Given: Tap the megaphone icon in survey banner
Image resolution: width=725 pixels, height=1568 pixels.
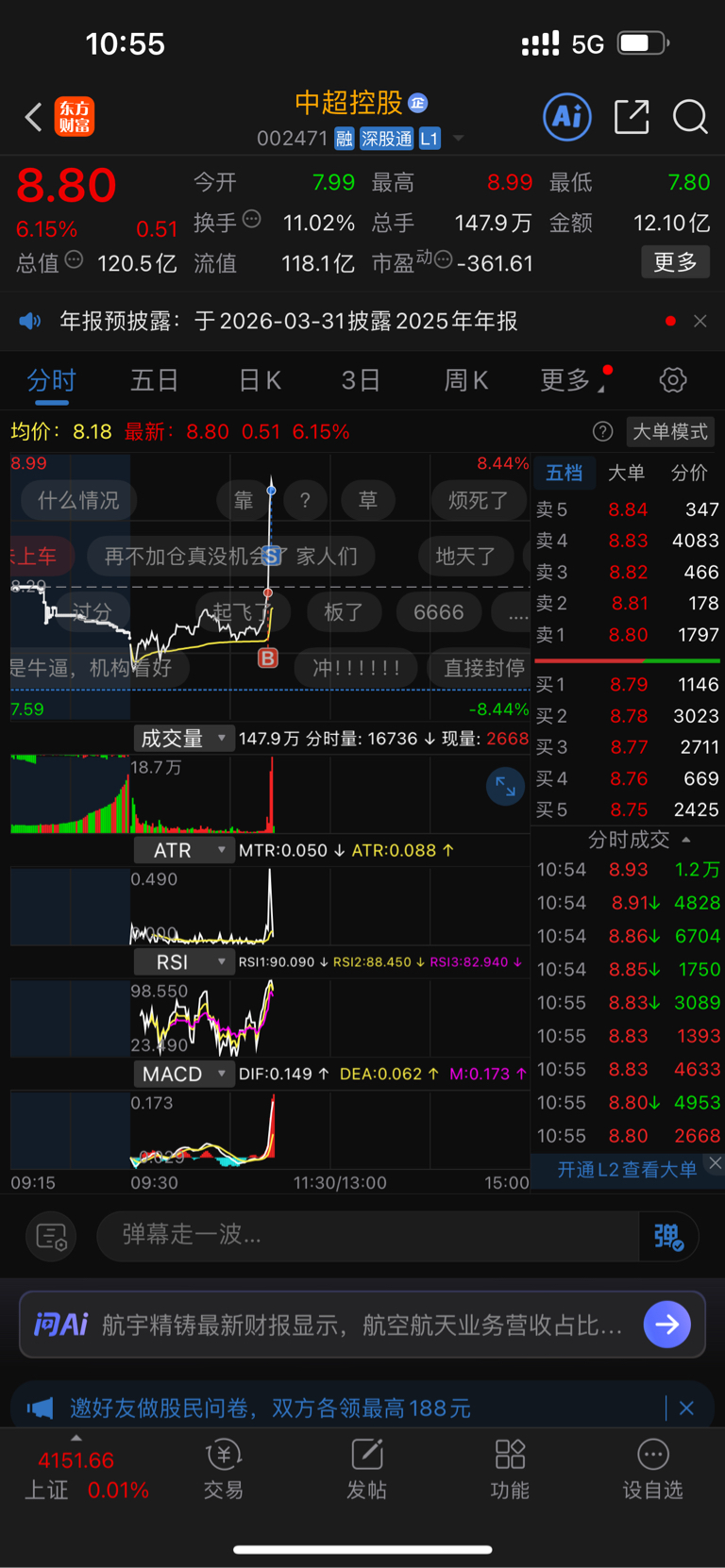Looking at the screenshot, I should click(x=41, y=1409).
